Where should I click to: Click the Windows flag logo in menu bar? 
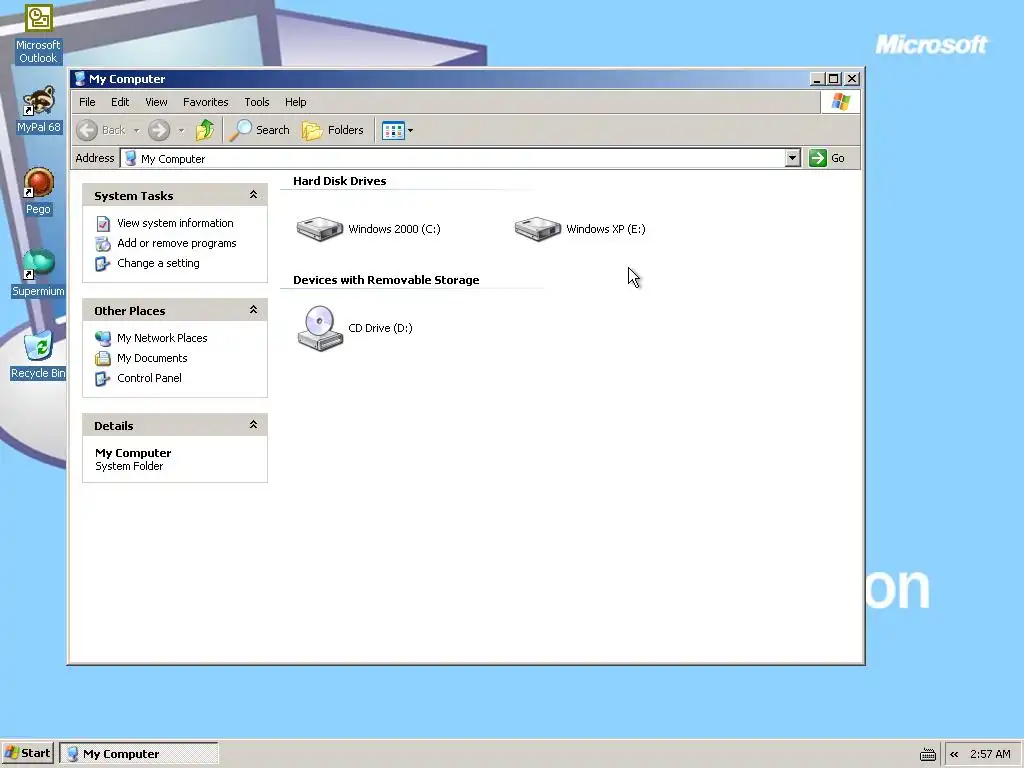tap(841, 102)
